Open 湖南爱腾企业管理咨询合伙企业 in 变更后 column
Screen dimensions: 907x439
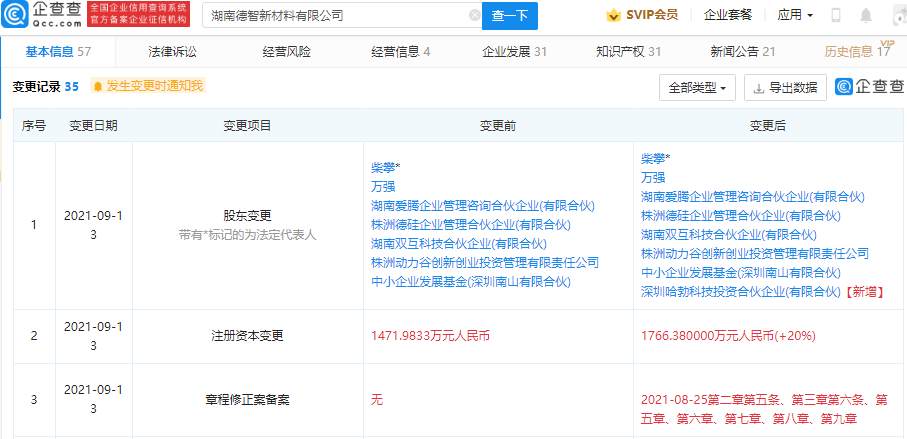pos(753,197)
